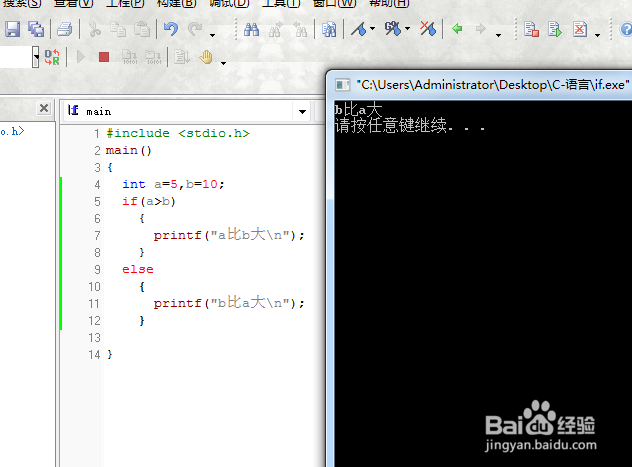Open the 工程(P) menu
This screenshot has height=467, width=632.
[x=125, y=4]
